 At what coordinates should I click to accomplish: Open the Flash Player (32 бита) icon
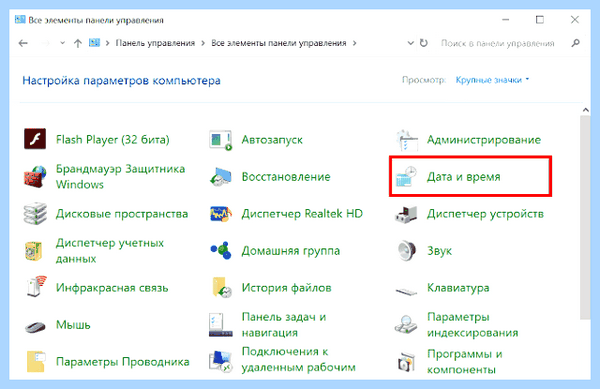pyautogui.click(x=35, y=139)
